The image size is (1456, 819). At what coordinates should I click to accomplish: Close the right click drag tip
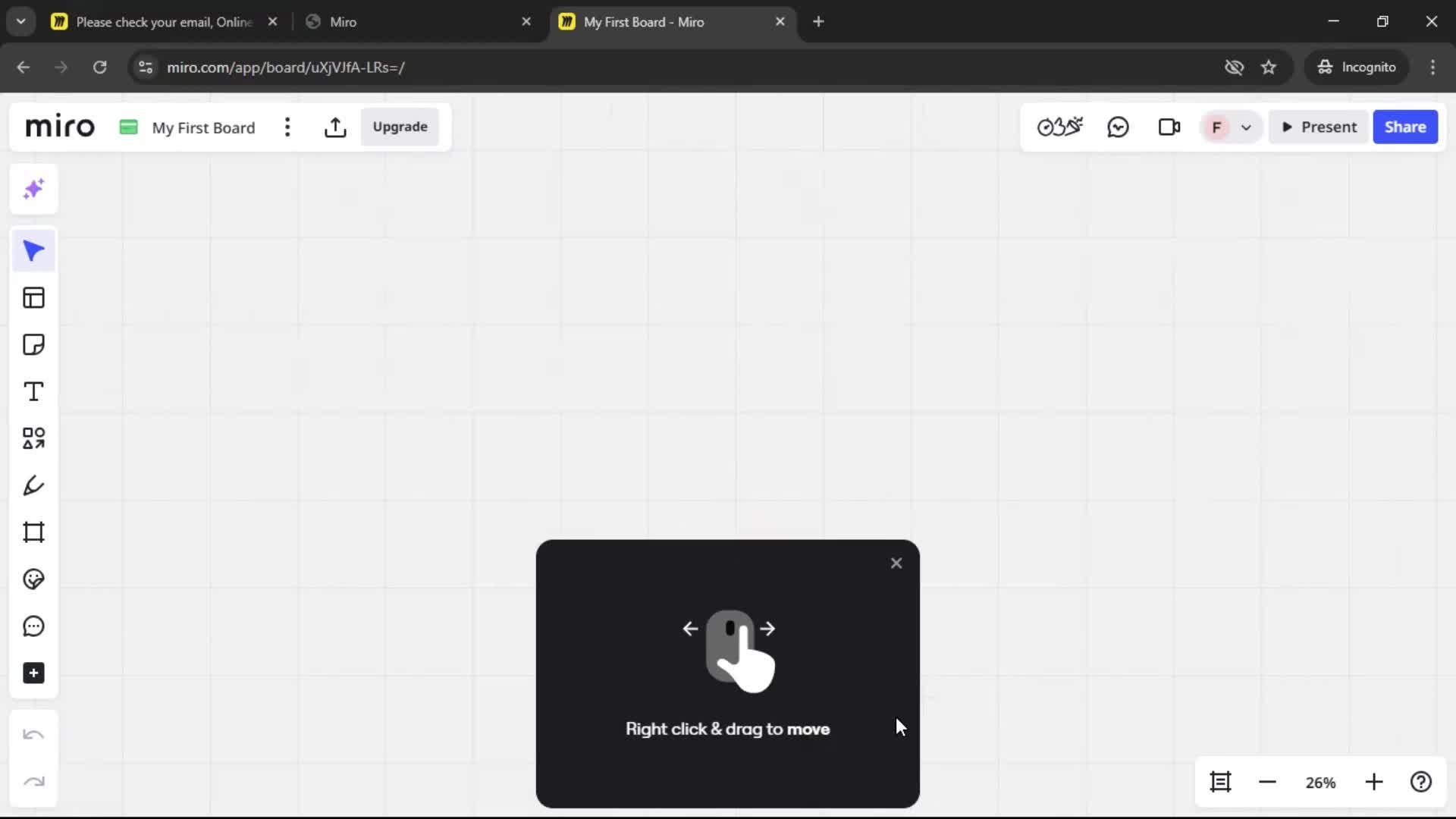point(896,563)
